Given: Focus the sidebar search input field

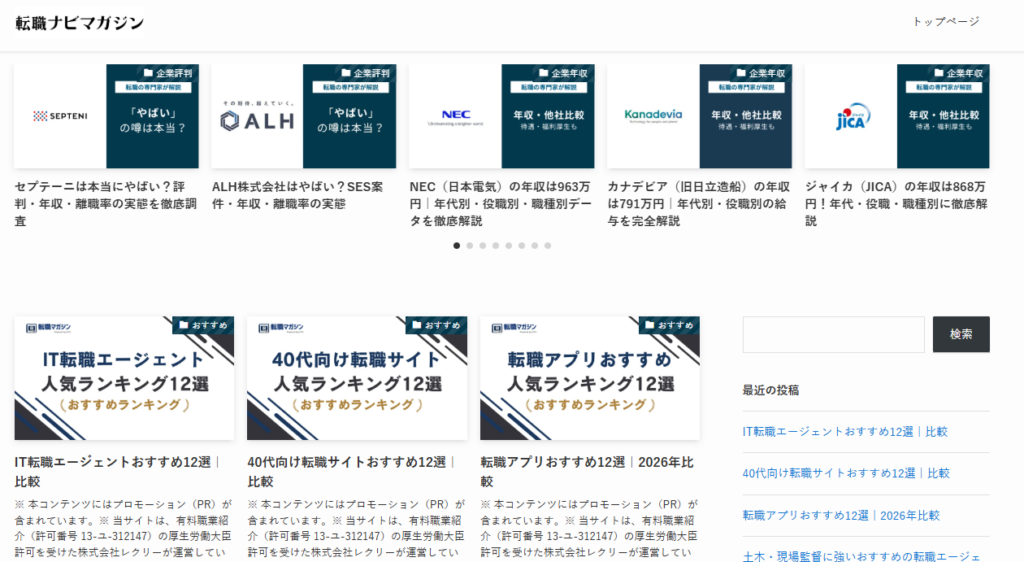Looking at the screenshot, I should click(833, 334).
